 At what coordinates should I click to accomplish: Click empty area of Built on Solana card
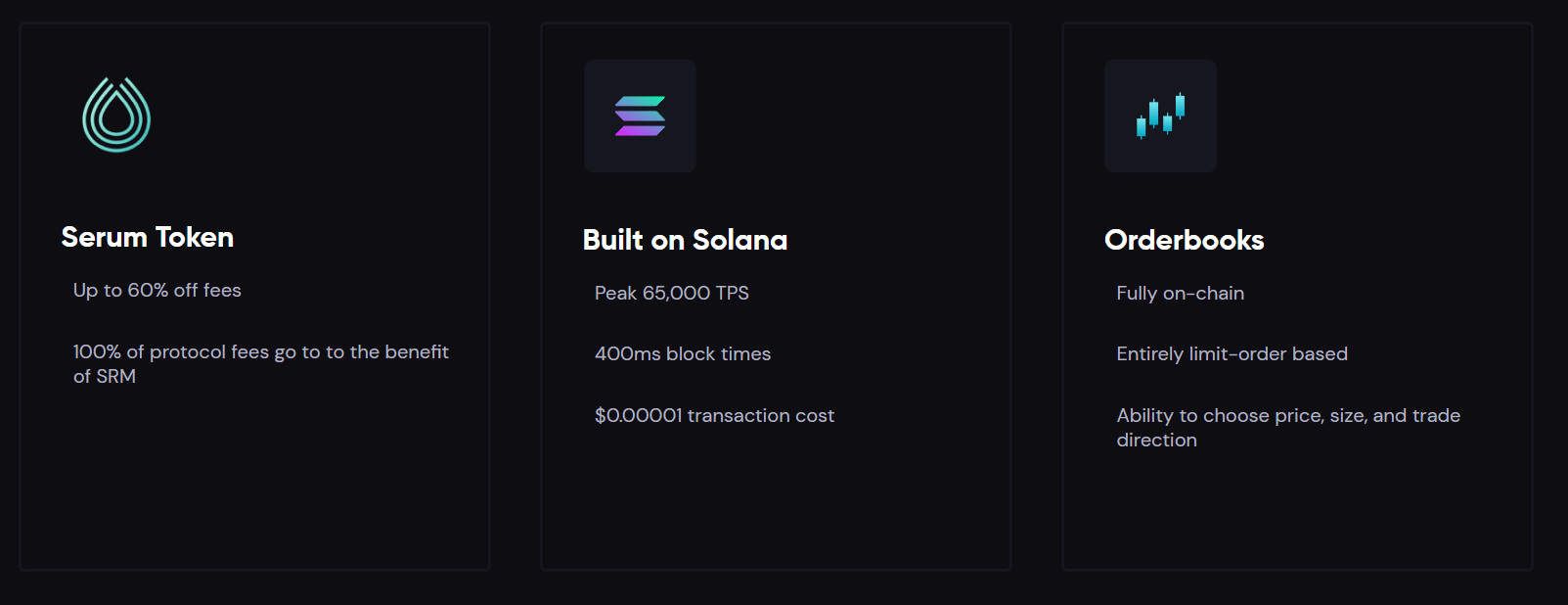[x=776, y=499]
